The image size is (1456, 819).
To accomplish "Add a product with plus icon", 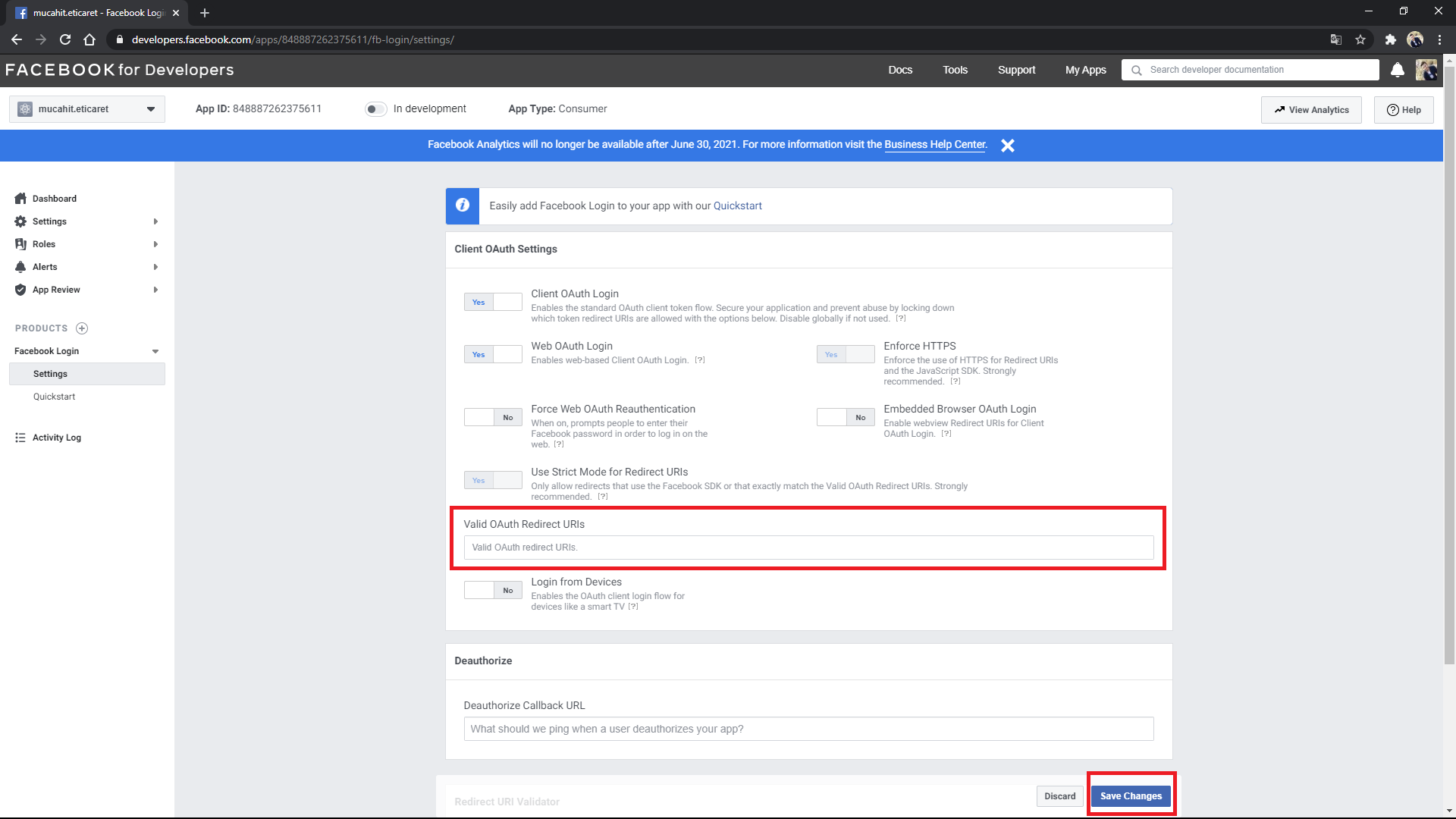I will pos(82,328).
